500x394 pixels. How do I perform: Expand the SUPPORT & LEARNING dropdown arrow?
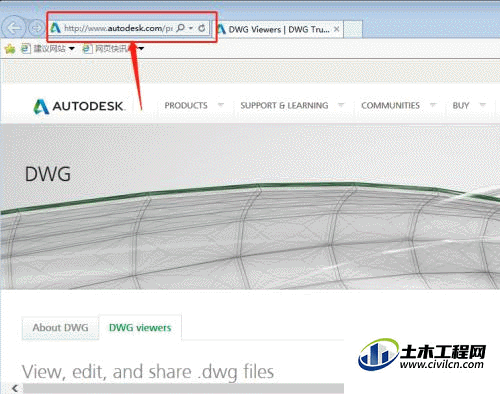(341, 105)
